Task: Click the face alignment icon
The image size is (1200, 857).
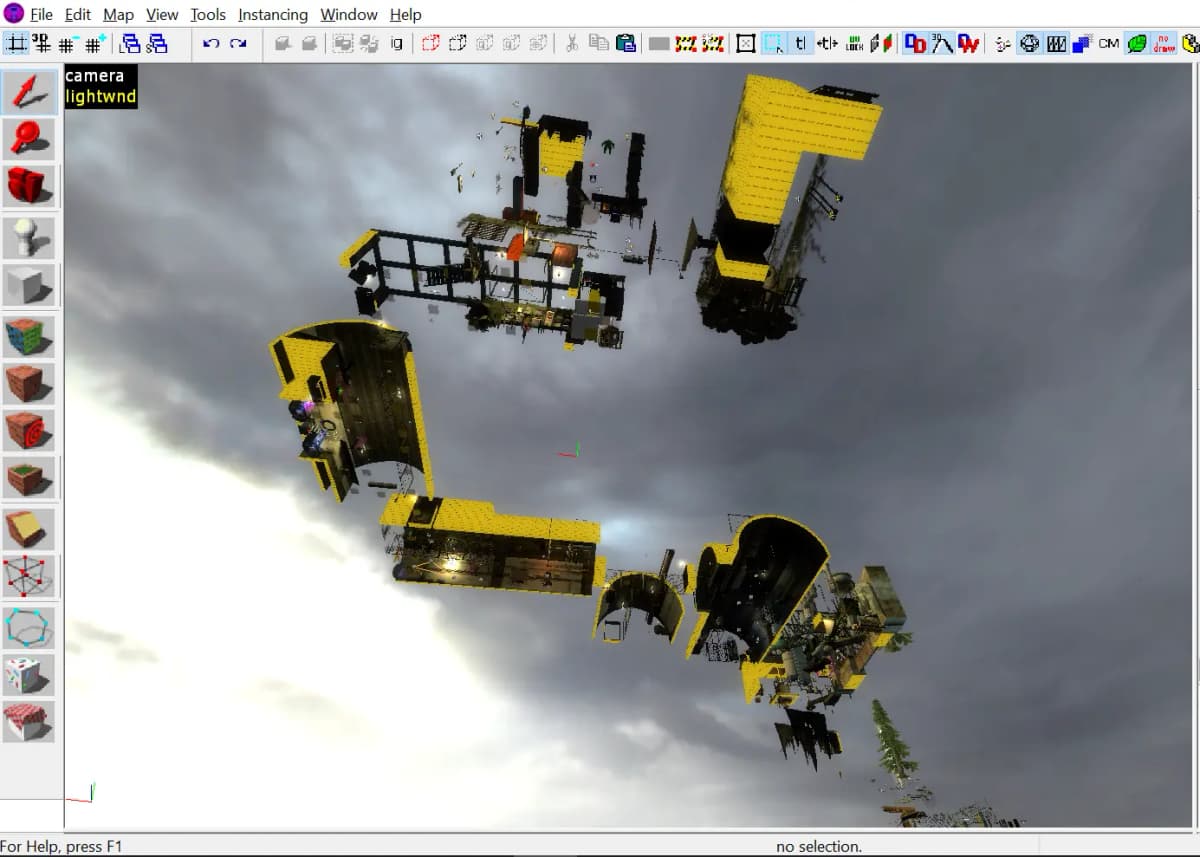Action: (x=881, y=43)
